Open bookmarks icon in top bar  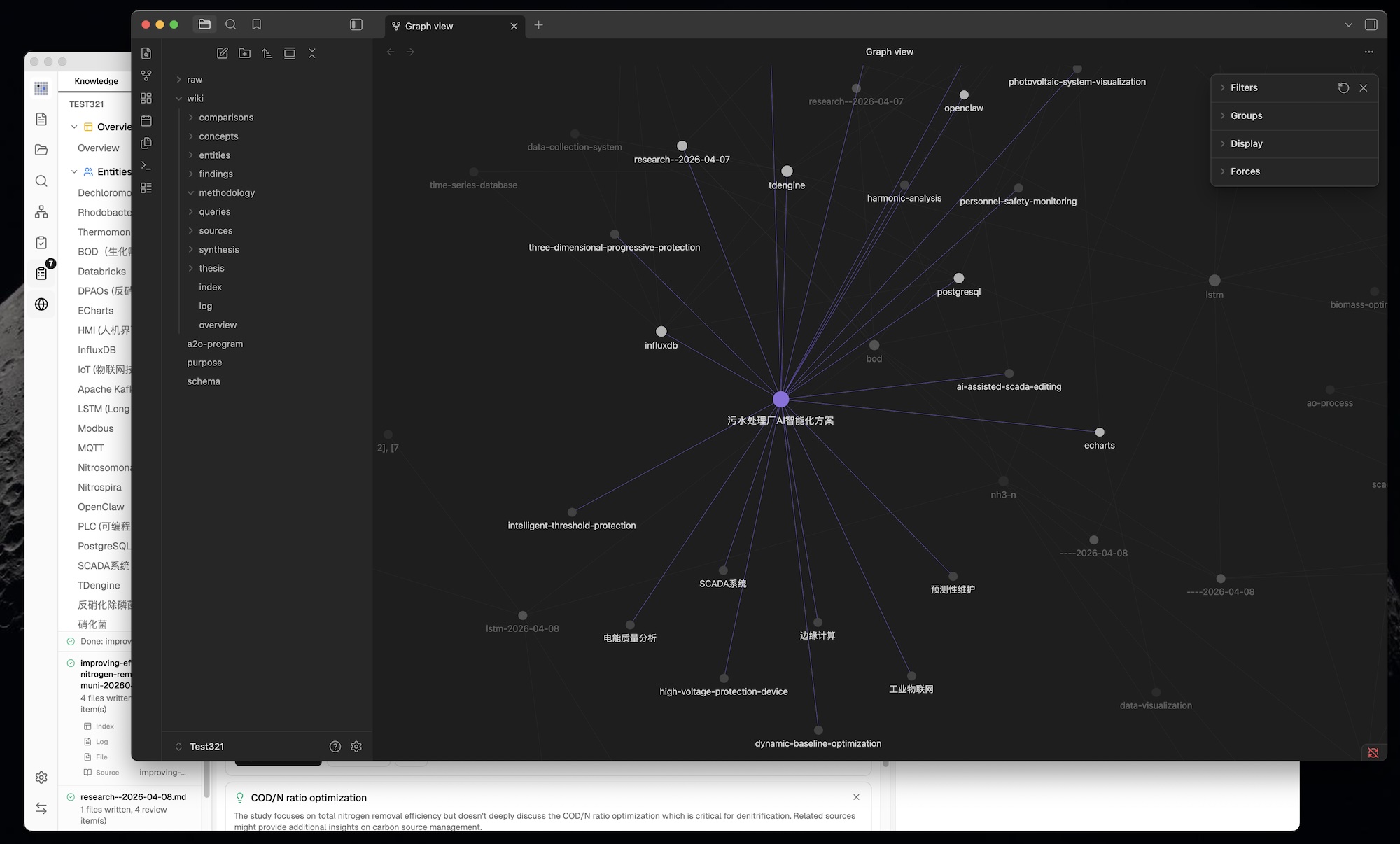coord(257,24)
